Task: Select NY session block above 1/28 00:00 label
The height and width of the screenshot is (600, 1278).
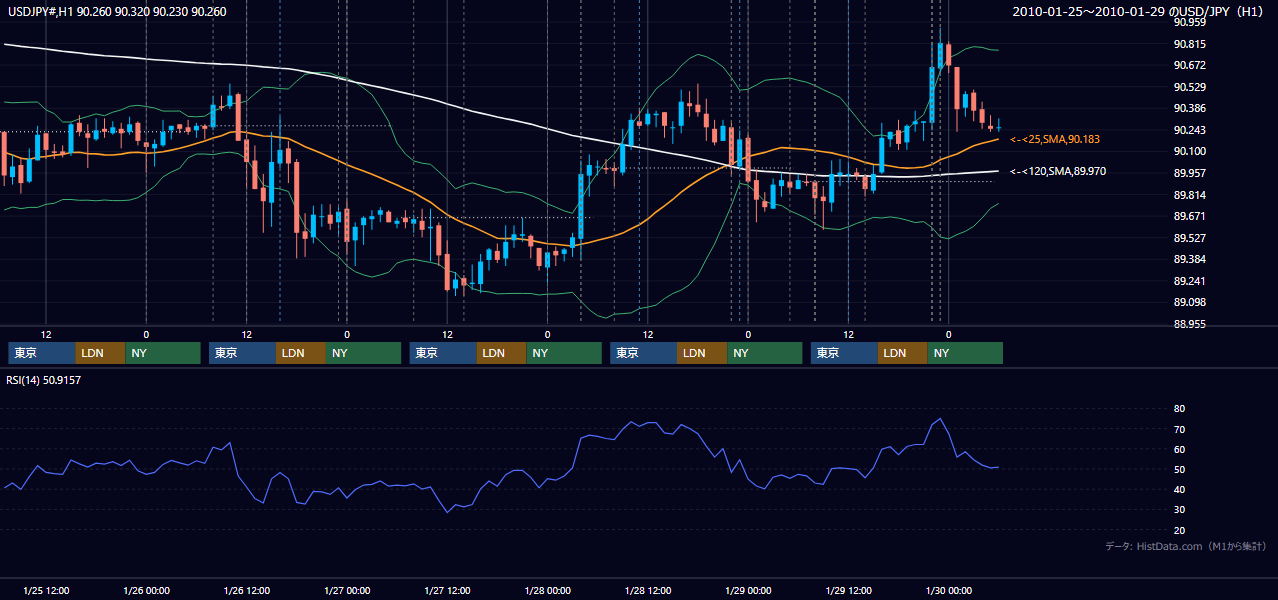Action: [564, 353]
